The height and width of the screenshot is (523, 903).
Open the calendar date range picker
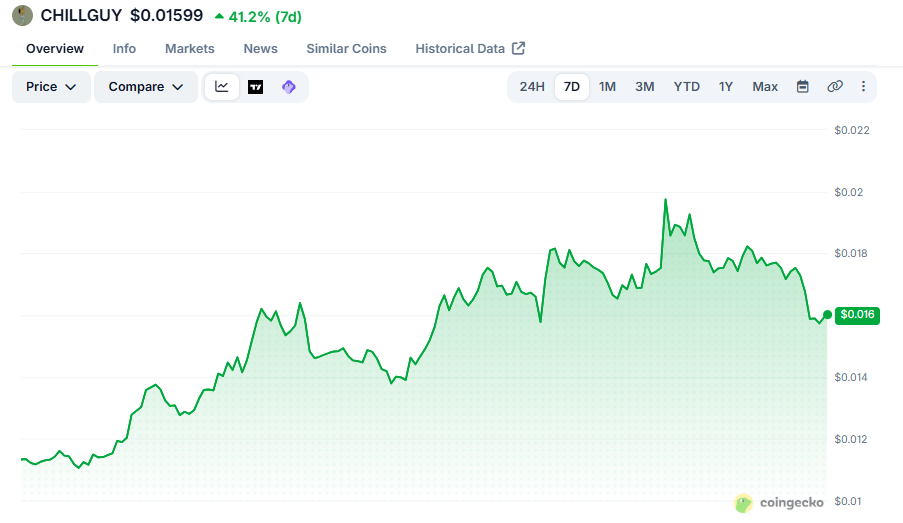click(802, 86)
